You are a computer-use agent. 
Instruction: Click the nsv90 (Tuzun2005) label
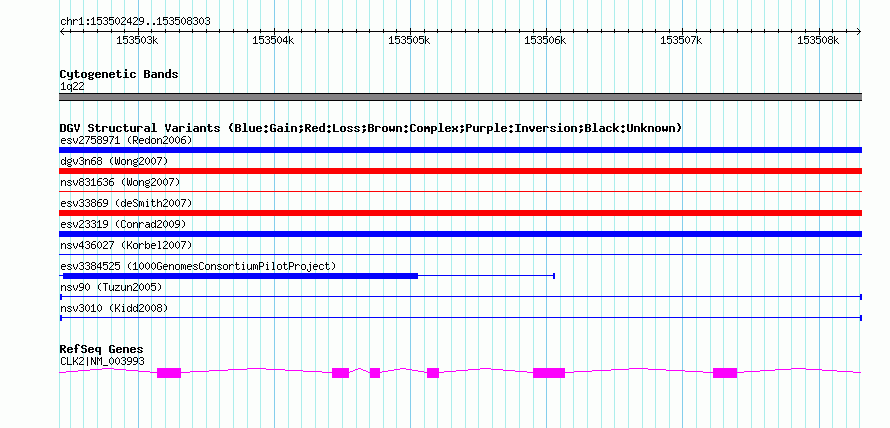[111, 287]
